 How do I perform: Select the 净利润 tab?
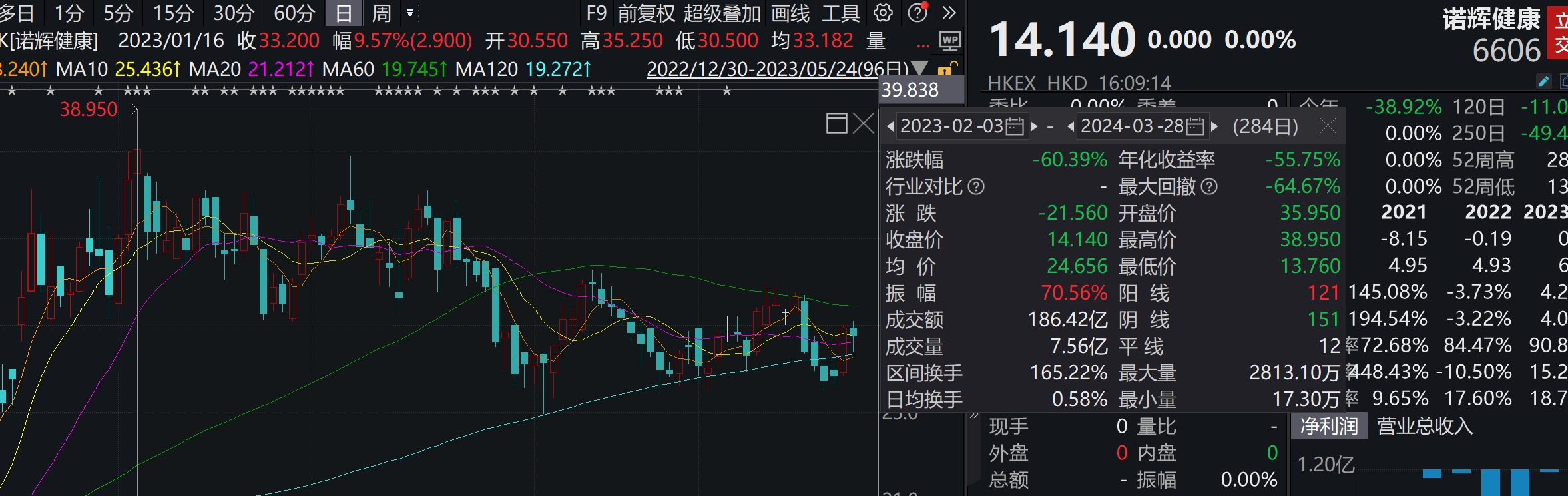tap(1329, 426)
